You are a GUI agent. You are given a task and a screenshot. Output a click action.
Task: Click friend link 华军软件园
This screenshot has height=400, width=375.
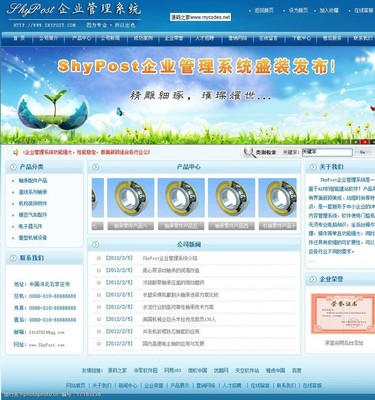point(146,370)
